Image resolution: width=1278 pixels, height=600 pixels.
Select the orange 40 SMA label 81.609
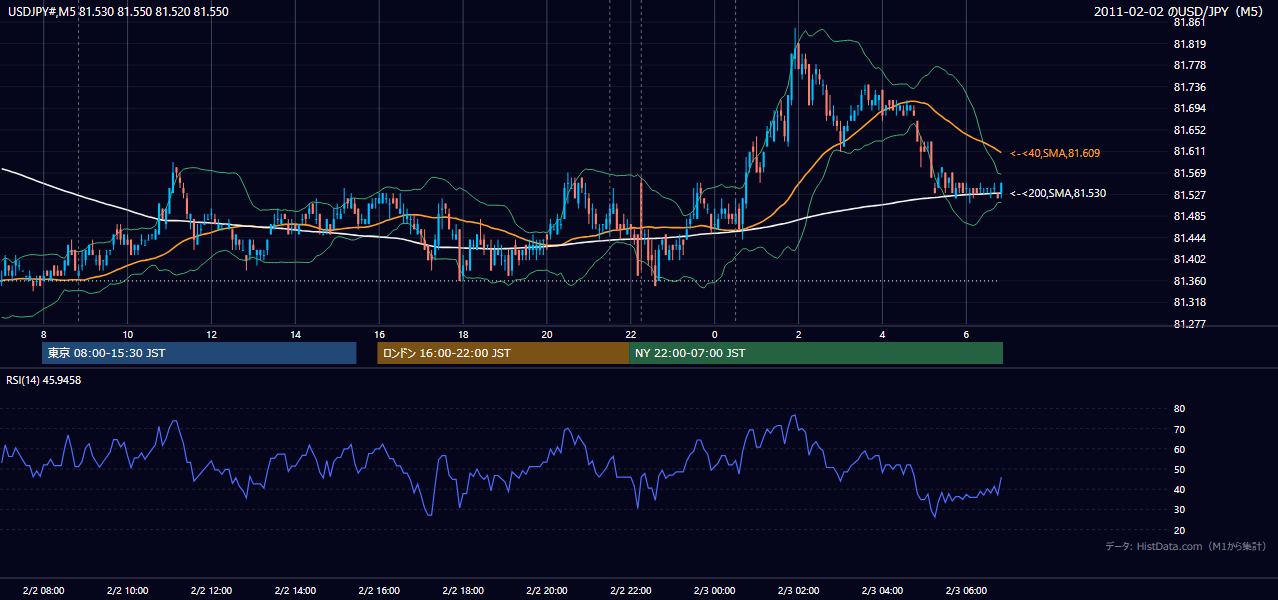[x=1055, y=153]
